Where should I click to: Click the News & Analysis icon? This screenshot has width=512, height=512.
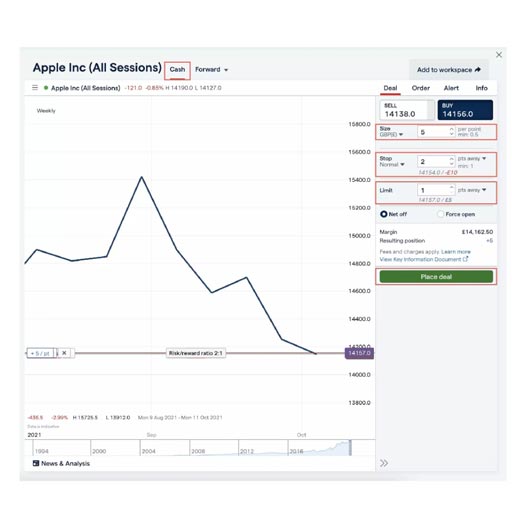click(36, 463)
